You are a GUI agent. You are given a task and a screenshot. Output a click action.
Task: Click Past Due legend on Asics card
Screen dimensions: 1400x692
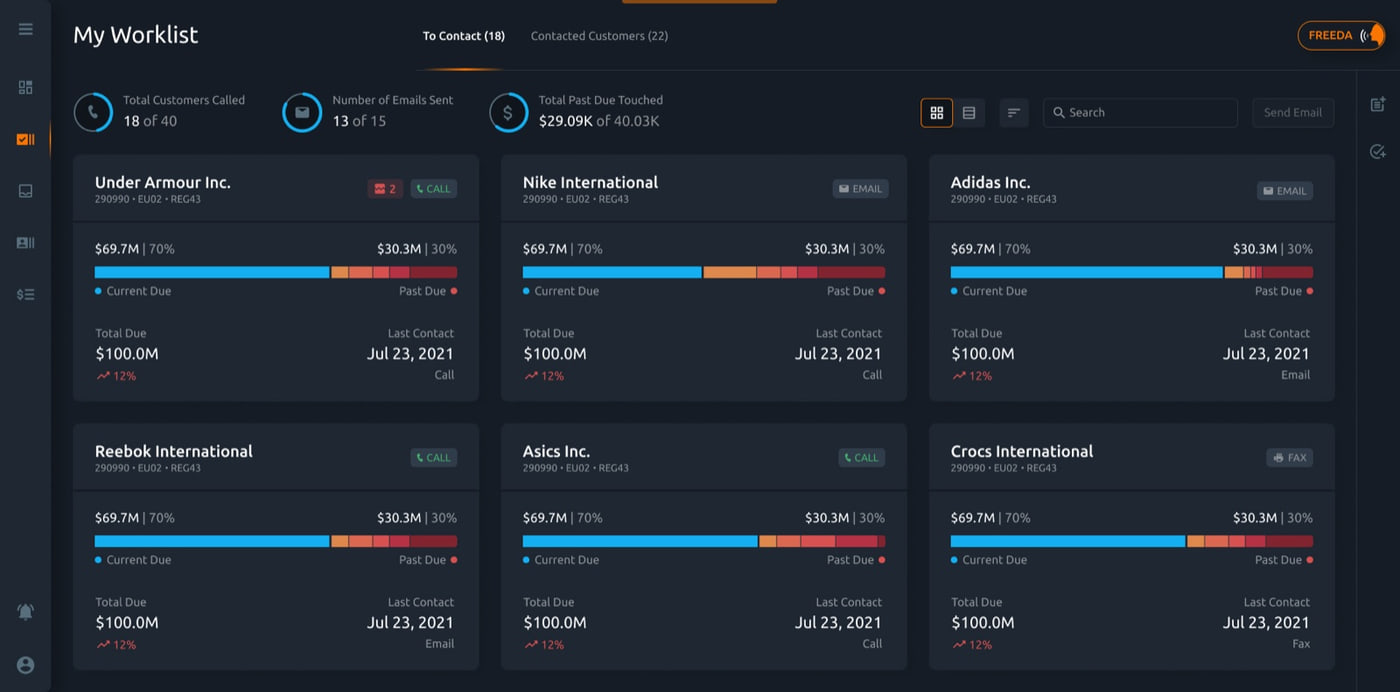pos(856,560)
